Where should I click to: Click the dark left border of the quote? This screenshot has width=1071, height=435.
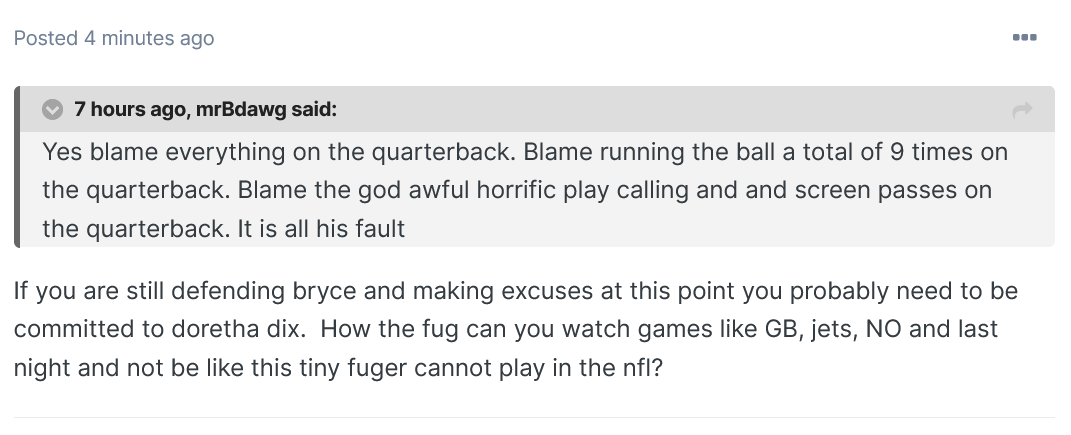click(17, 166)
